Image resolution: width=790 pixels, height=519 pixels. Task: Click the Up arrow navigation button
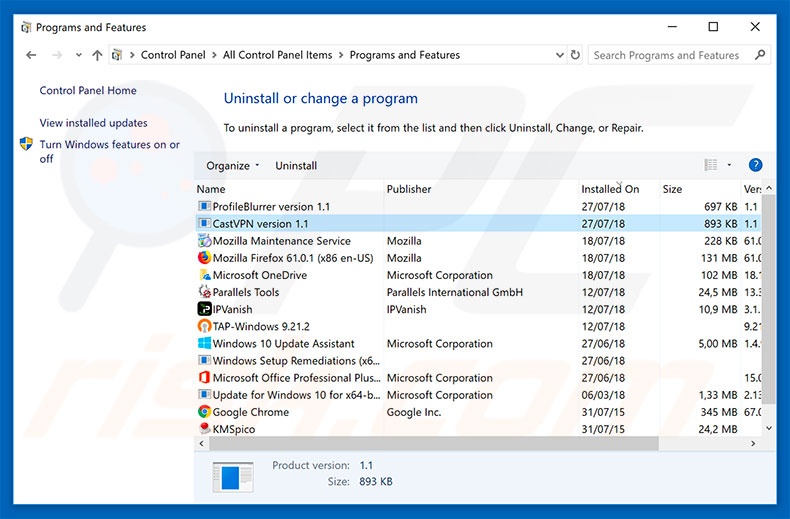[x=97, y=56]
